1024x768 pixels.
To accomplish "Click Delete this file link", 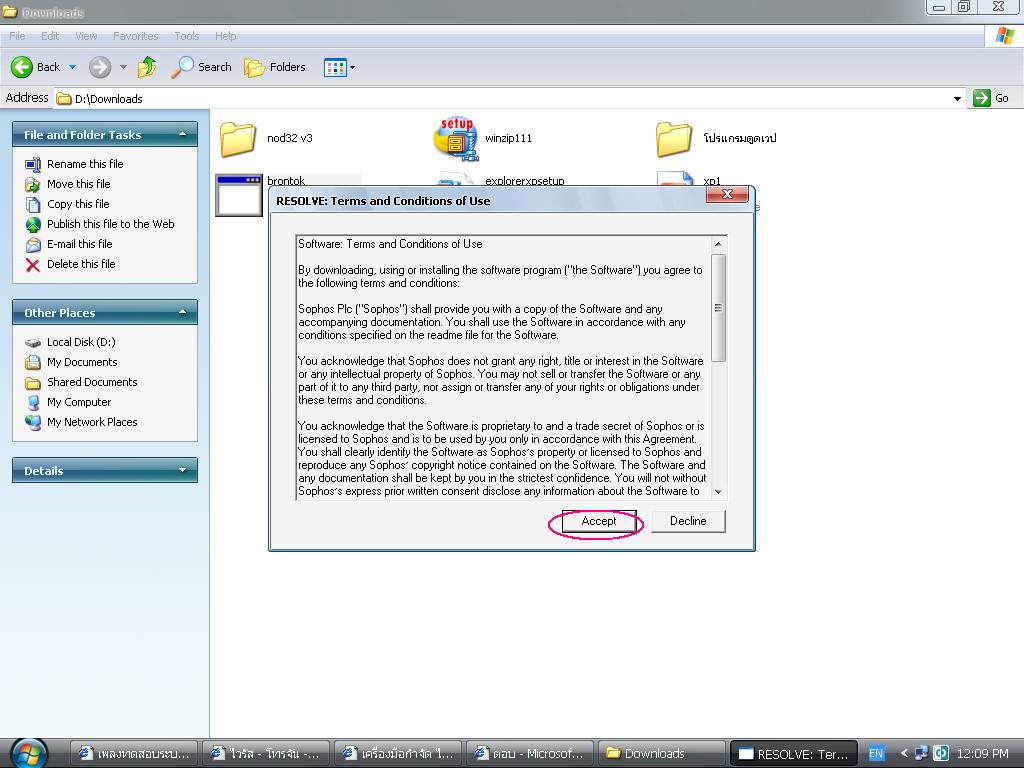I will point(81,264).
